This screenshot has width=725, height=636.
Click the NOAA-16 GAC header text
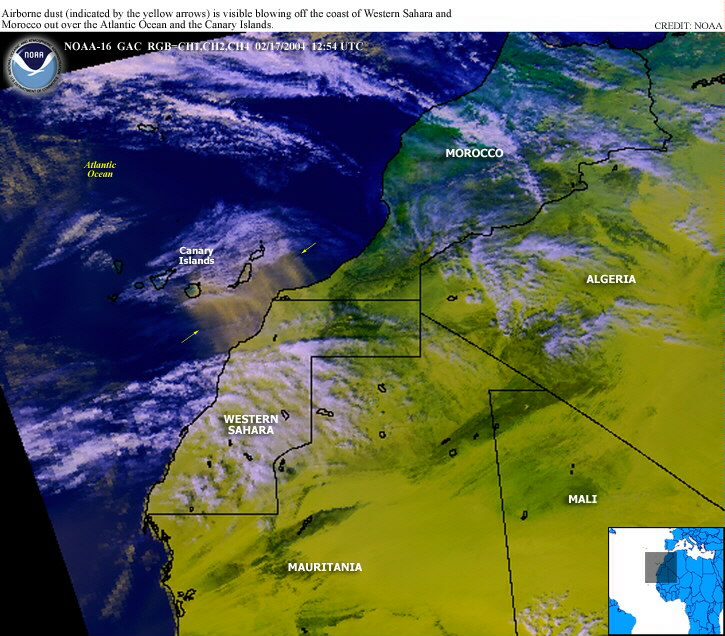[x=103, y=46]
